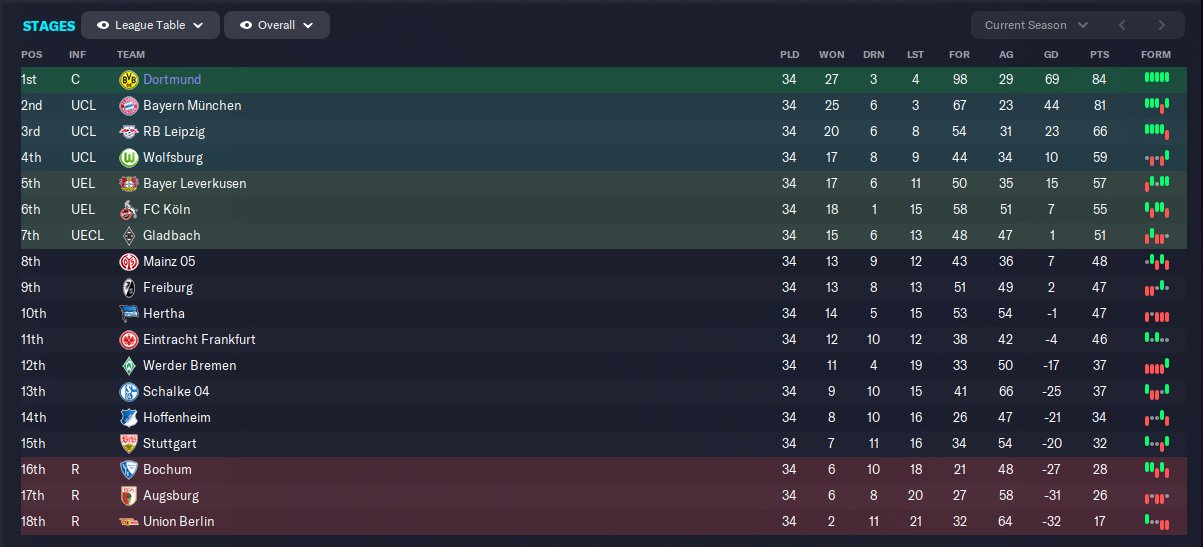
Task: Click the Schalke 04 club badge
Action: pyautogui.click(x=128, y=391)
